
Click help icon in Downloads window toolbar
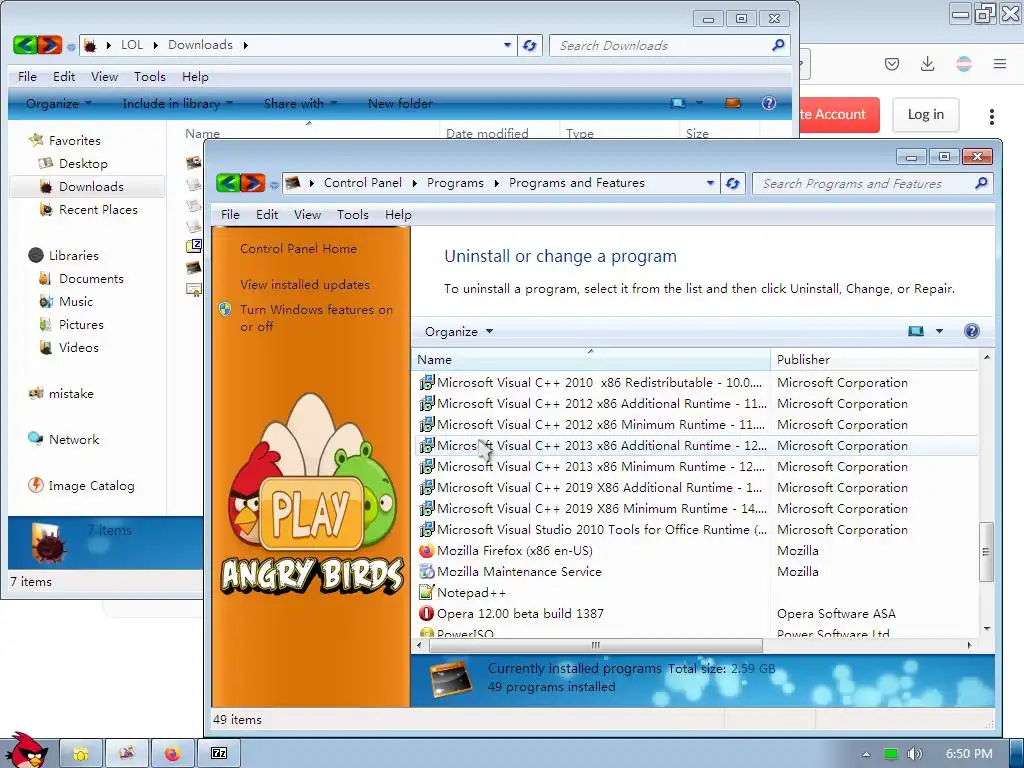(769, 103)
